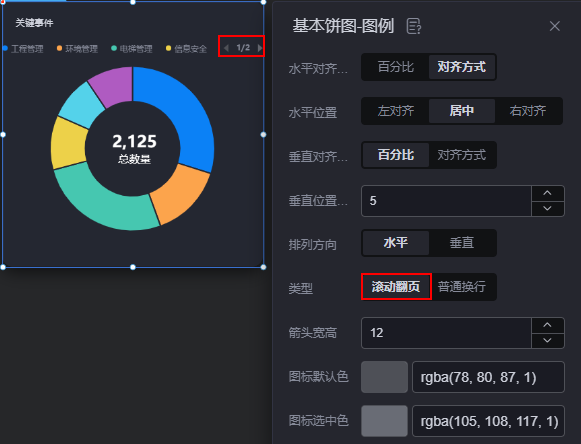581x444 pixels.
Task: Increase 垂直位置 value with up arrow
Action: coord(547,193)
